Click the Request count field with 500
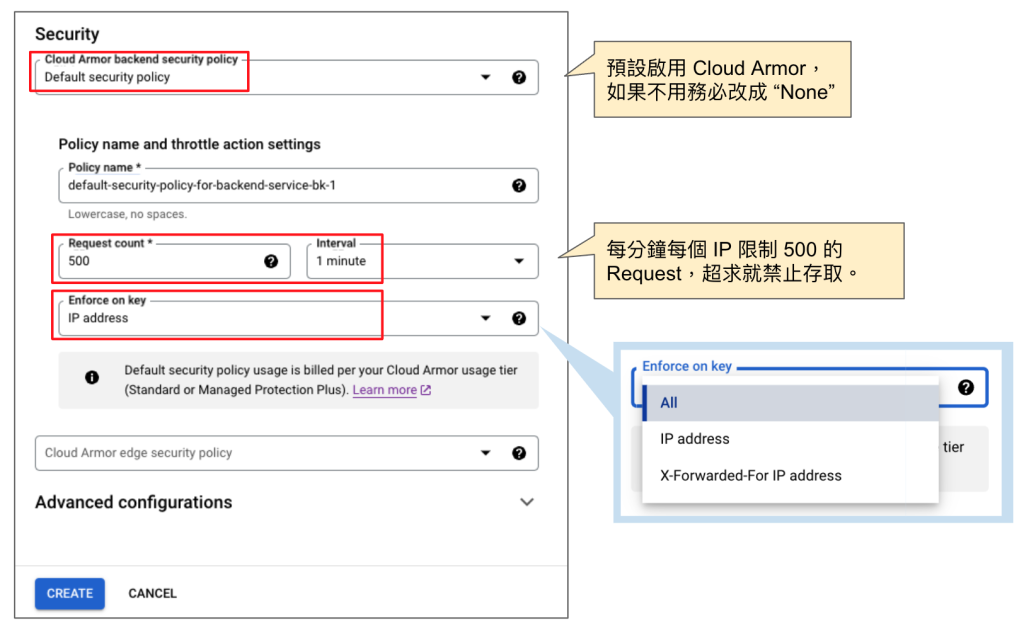Image resolution: width=1024 pixels, height=633 pixels. 174,261
